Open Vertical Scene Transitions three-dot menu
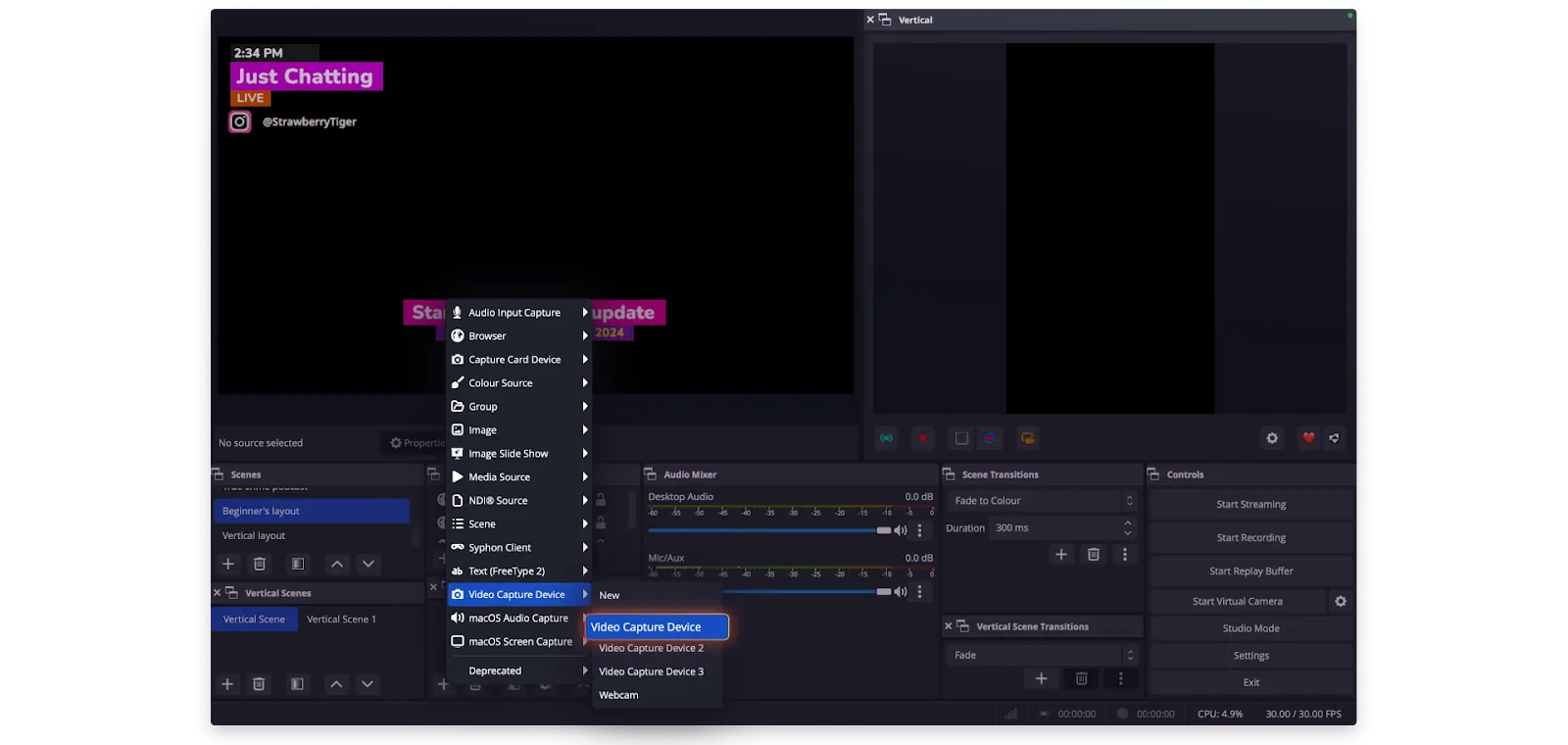This screenshot has width=1568, height=745. (x=1121, y=678)
